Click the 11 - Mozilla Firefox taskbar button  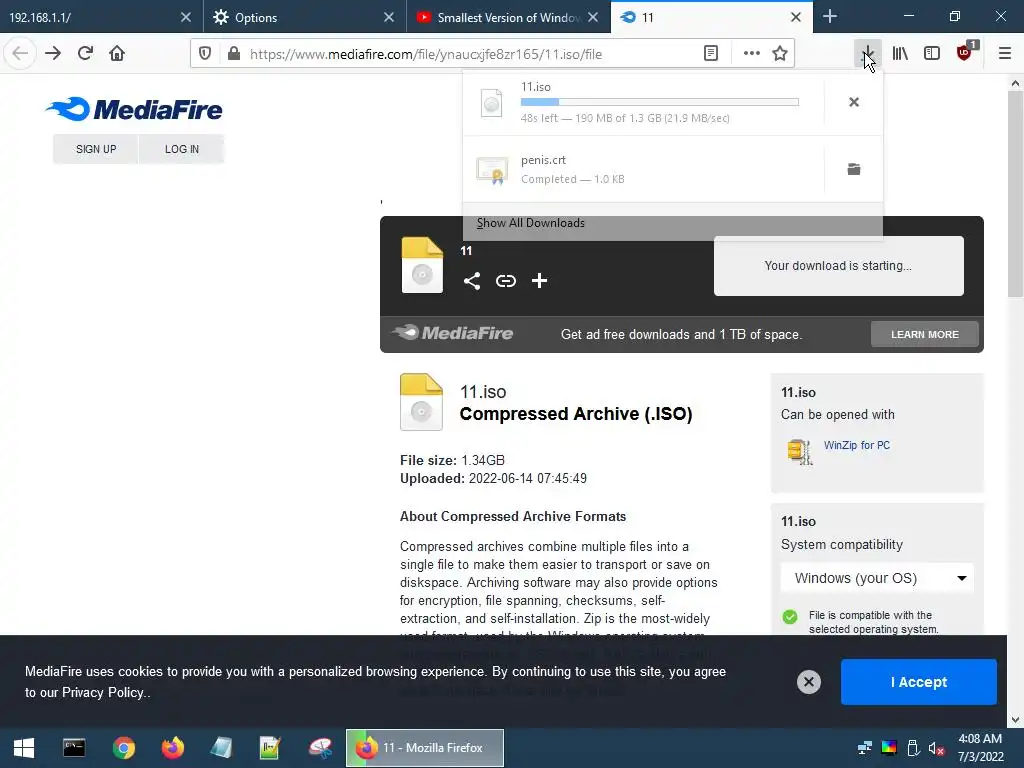click(x=424, y=748)
